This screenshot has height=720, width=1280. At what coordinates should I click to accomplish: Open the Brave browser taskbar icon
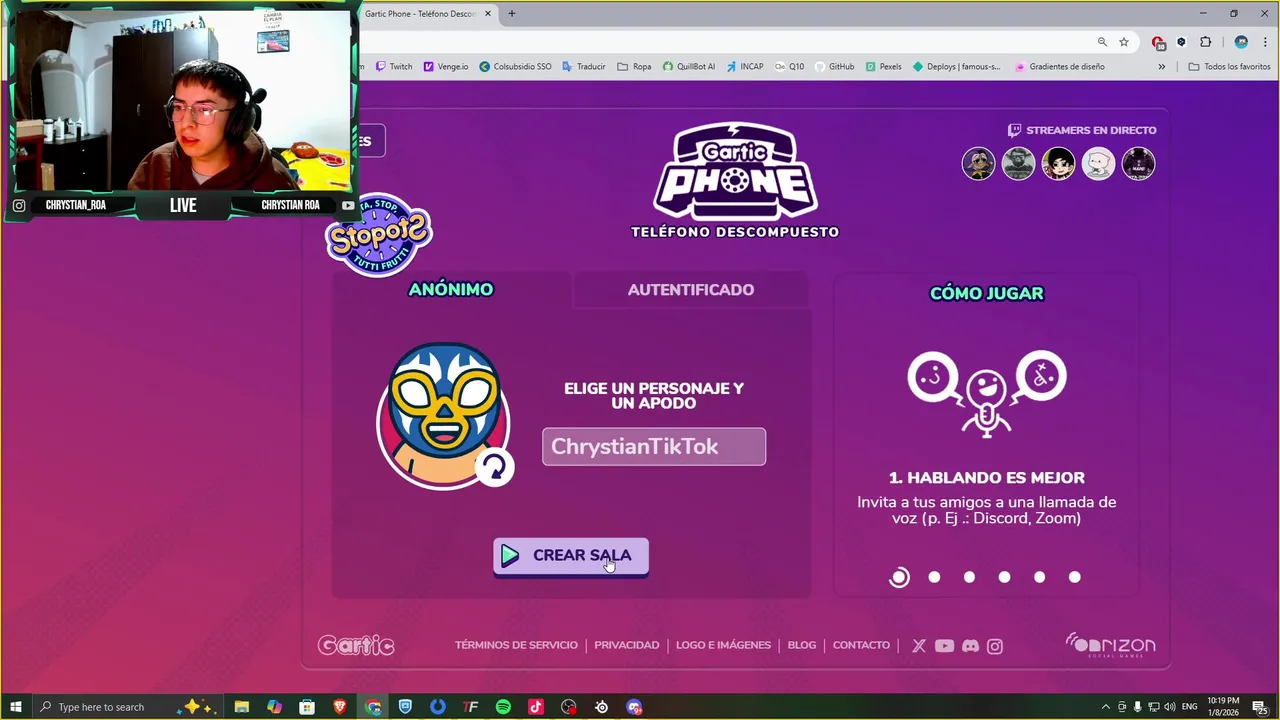(x=340, y=707)
